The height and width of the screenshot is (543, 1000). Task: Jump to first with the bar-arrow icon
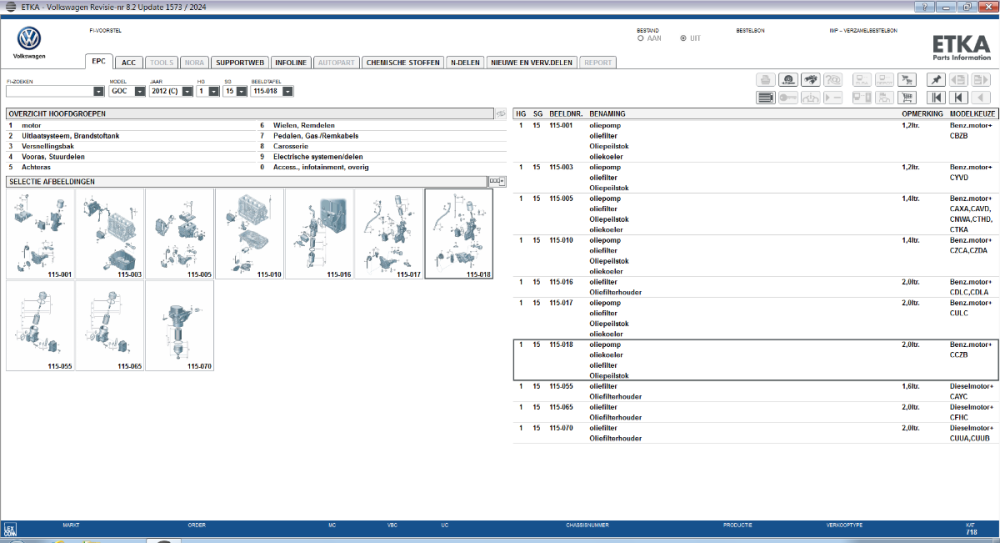pos(936,98)
